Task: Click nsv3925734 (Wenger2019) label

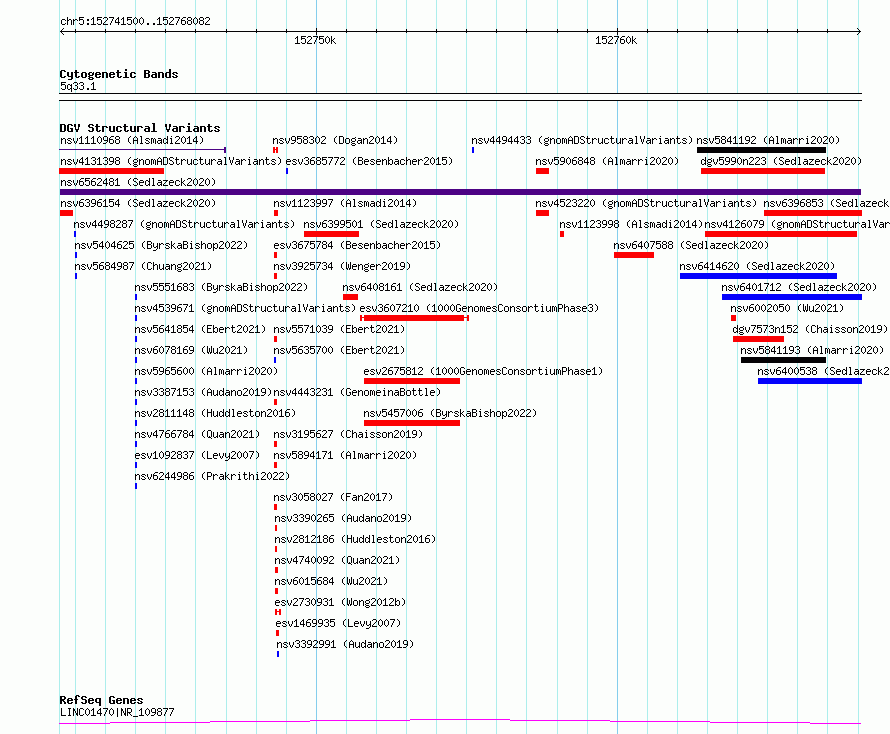Action: [342, 266]
